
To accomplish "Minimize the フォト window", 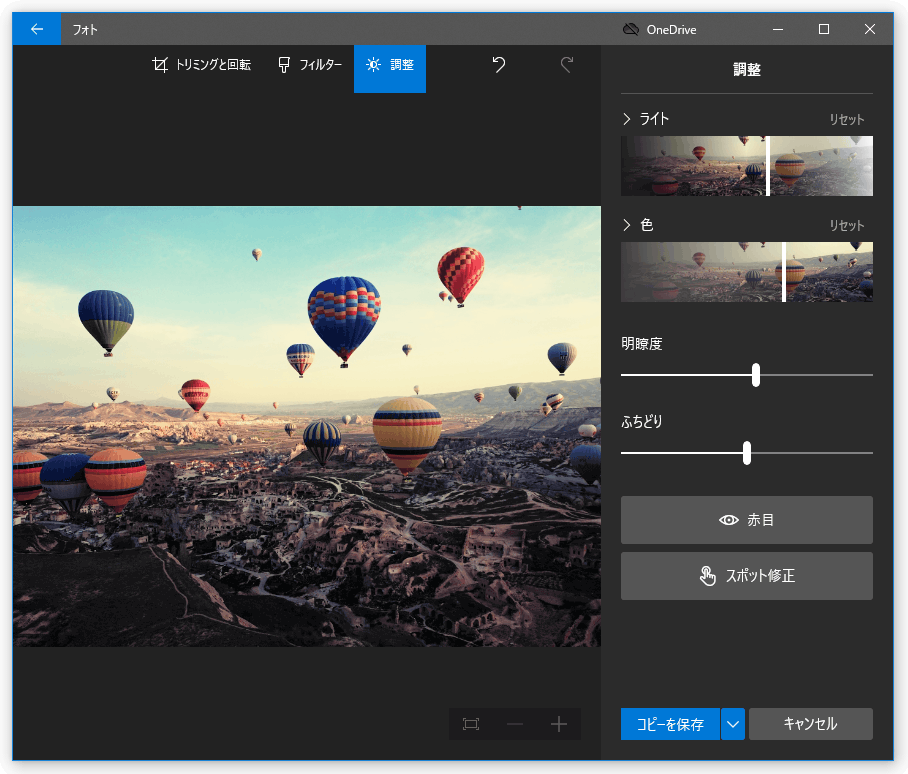I will point(778,29).
